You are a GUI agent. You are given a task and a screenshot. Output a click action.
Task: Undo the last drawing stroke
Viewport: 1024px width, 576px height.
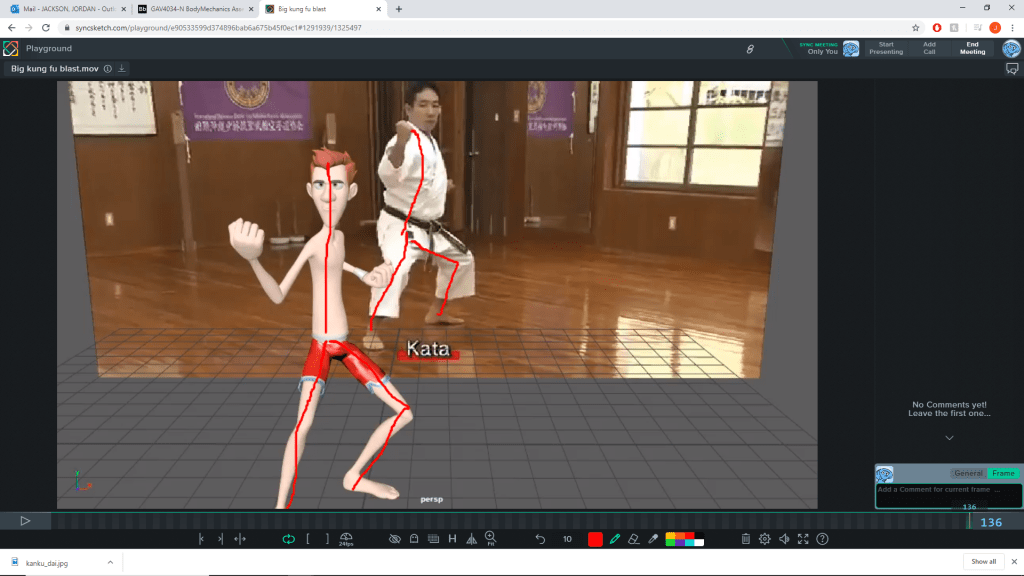coord(540,539)
